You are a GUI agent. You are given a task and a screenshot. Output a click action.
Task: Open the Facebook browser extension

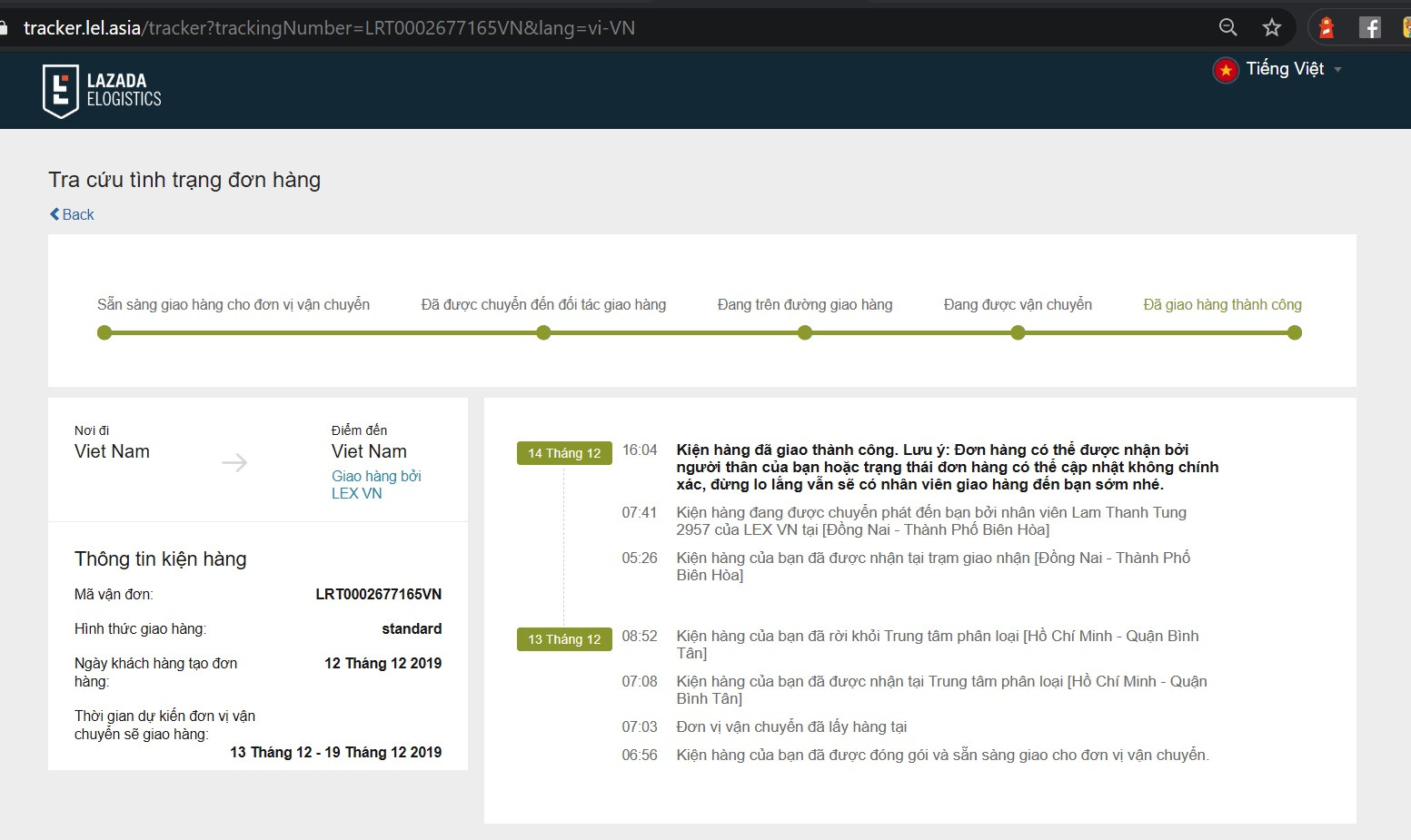(1369, 26)
